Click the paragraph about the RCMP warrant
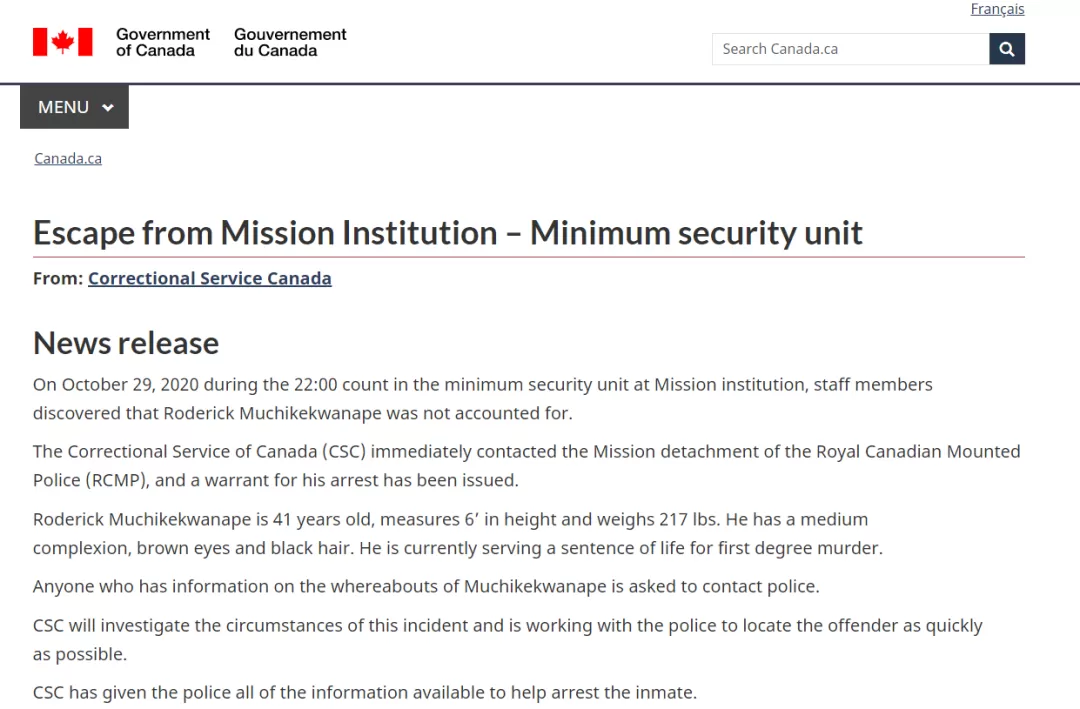The image size is (1080, 709). [527, 466]
